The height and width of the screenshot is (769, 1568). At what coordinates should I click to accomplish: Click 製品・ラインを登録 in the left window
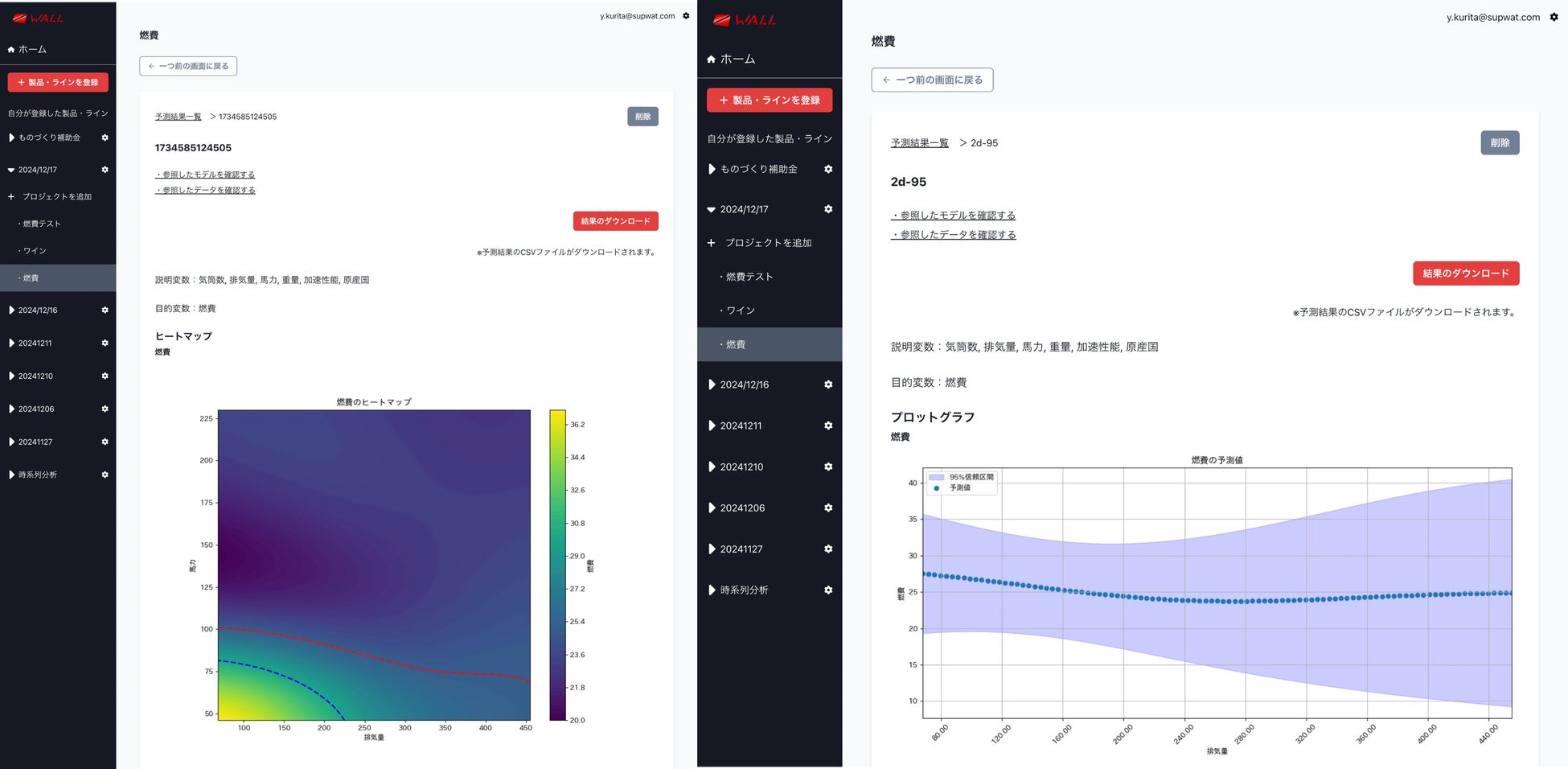pyautogui.click(x=58, y=82)
